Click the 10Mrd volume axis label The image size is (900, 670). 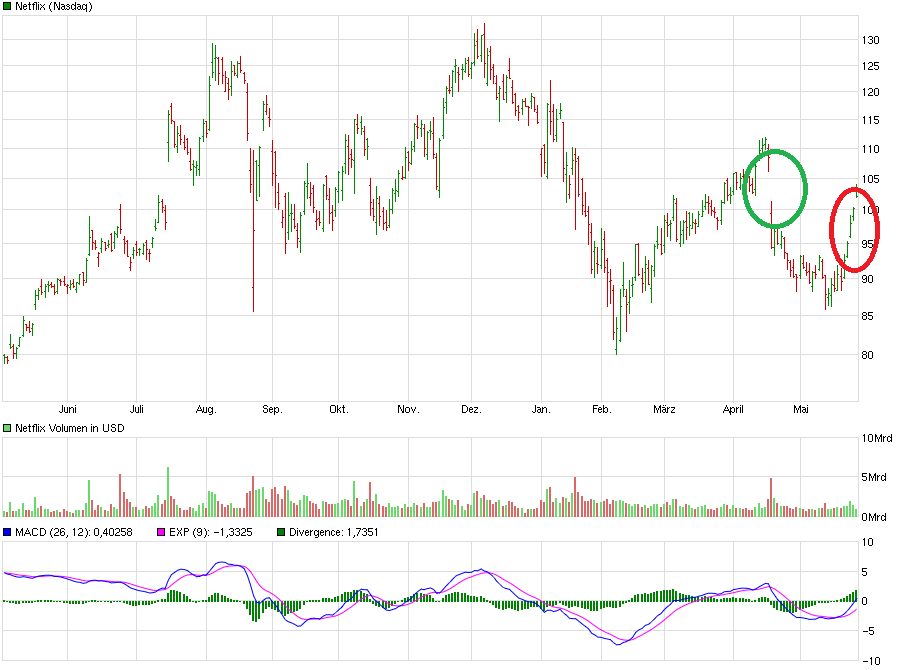[876, 437]
